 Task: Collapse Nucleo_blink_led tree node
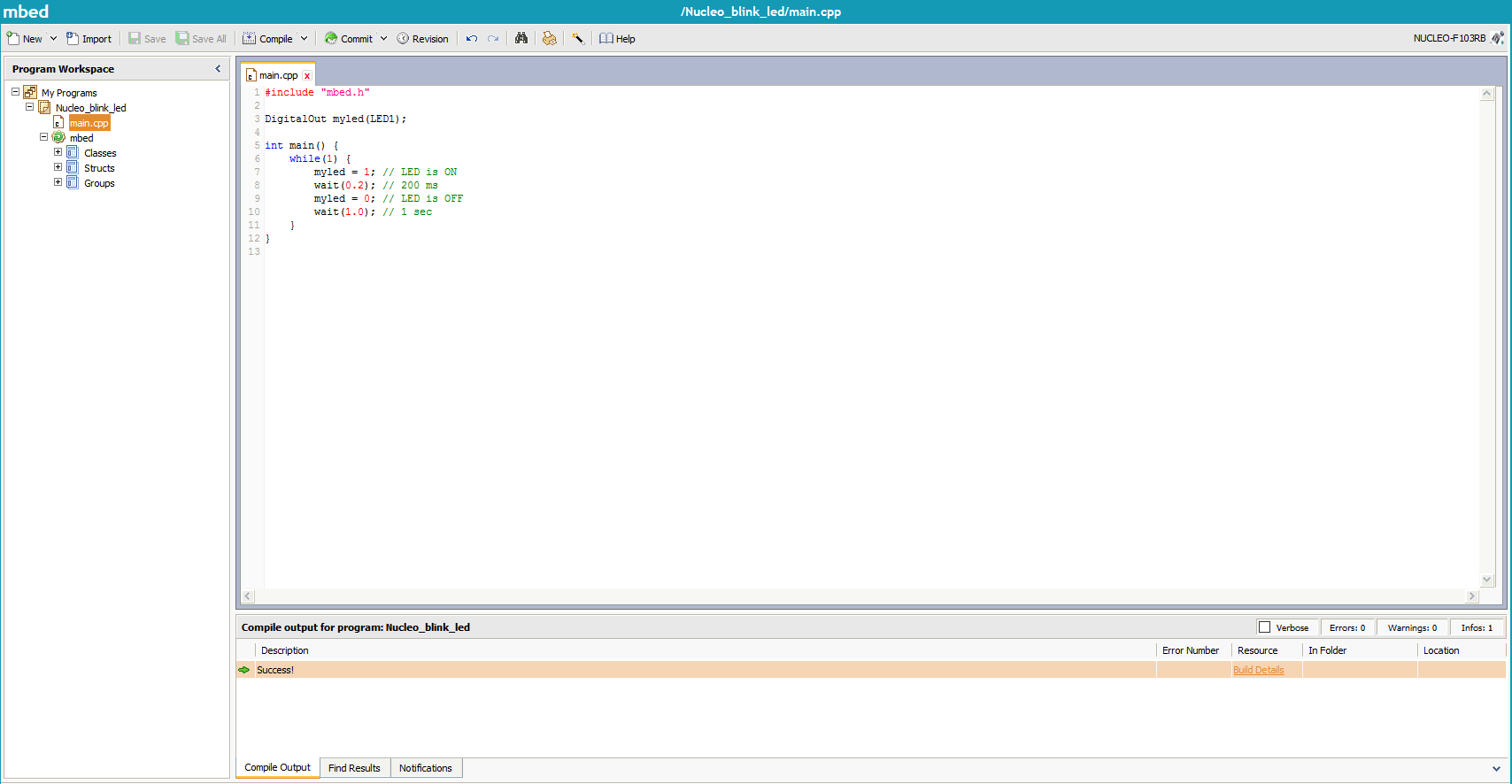(29, 107)
